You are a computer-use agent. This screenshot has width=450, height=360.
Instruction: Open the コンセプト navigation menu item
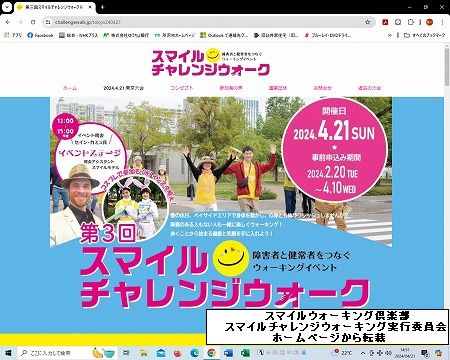point(182,88)
